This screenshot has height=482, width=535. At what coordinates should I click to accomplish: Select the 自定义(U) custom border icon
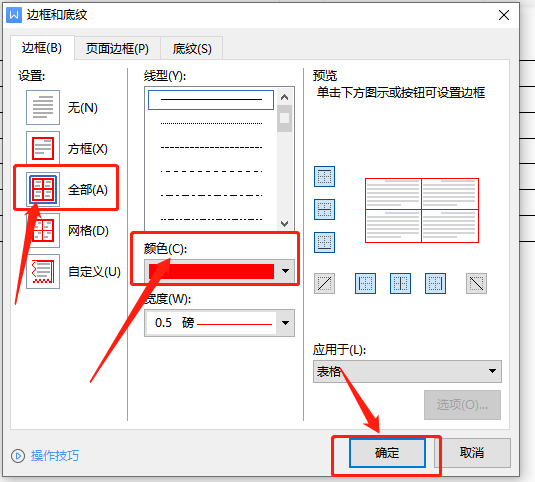(x=43, y=272)
